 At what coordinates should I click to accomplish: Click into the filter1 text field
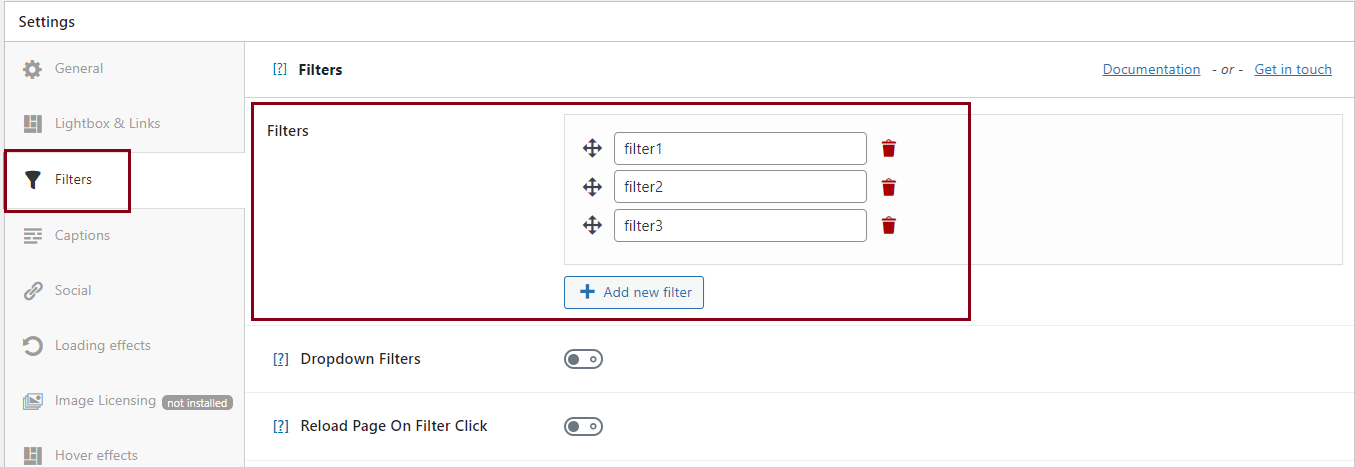click(x=740, y=149)
